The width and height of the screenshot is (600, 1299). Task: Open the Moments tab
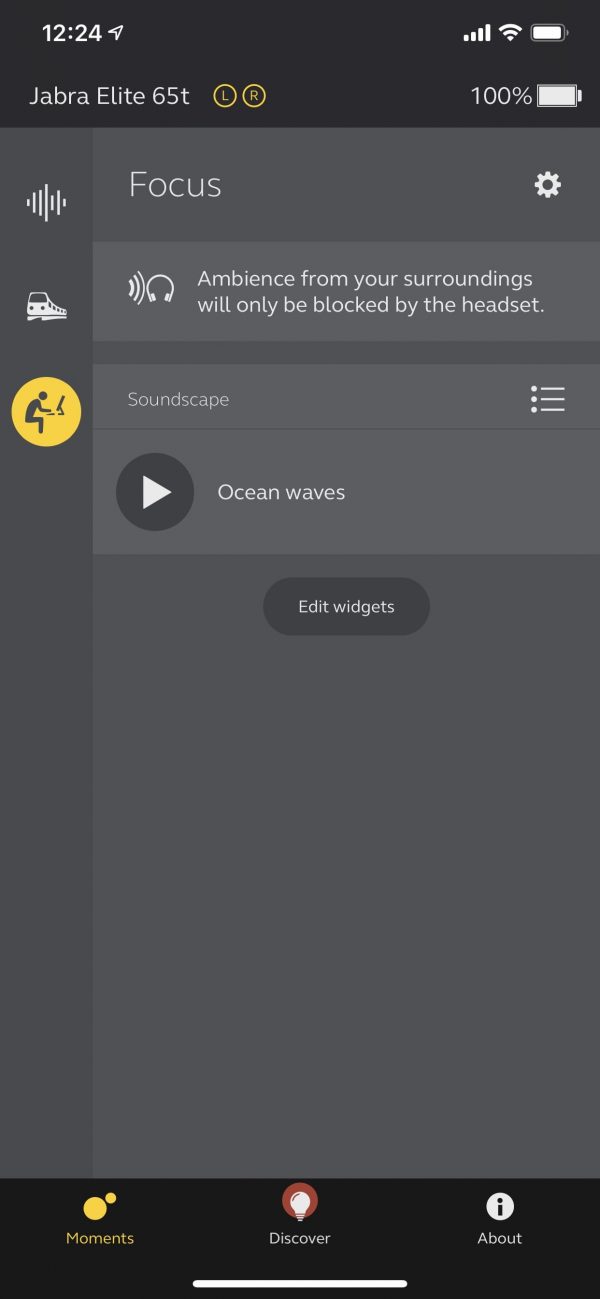[x=100, y=1219]
